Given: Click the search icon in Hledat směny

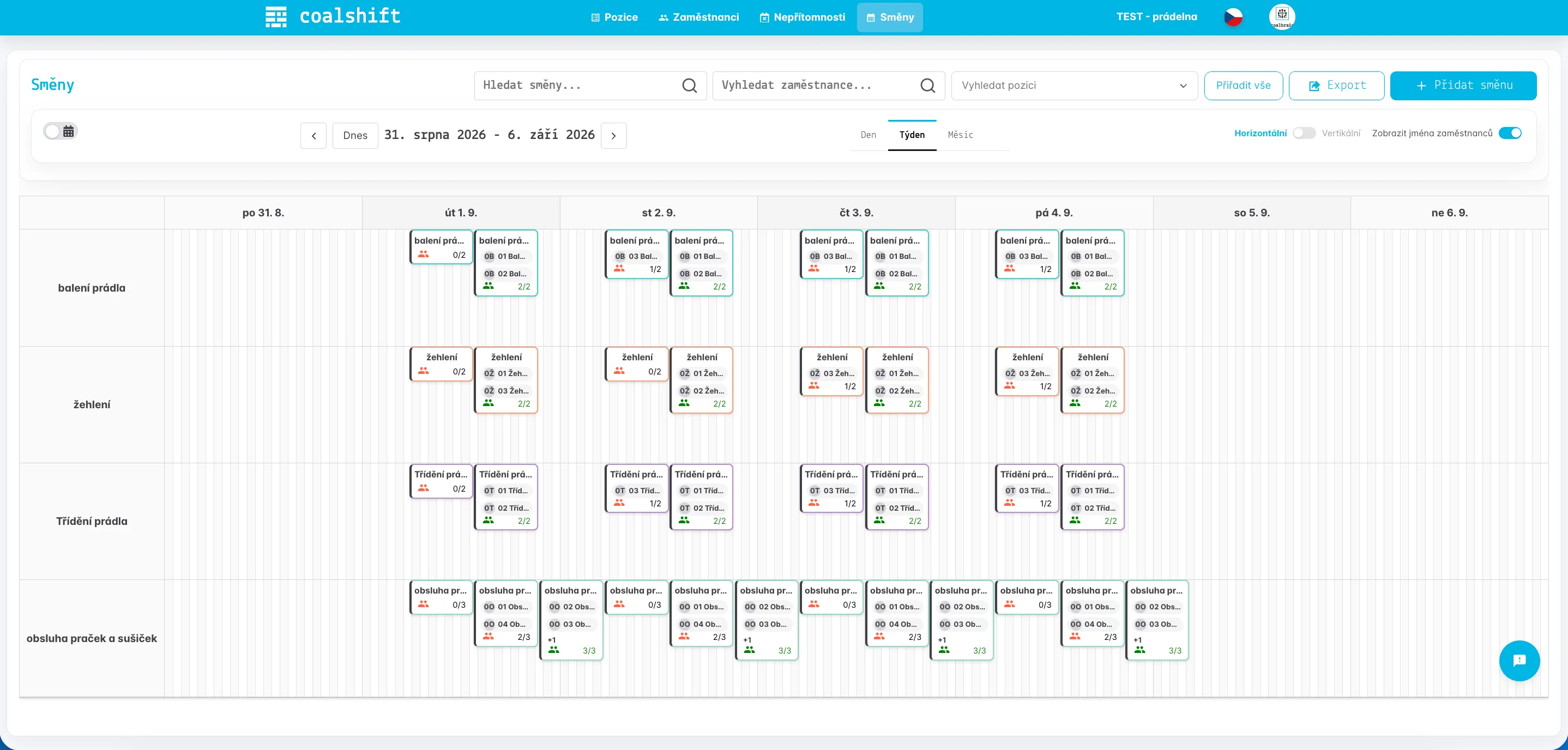Looking at the screenshot, I should (689, 86).
